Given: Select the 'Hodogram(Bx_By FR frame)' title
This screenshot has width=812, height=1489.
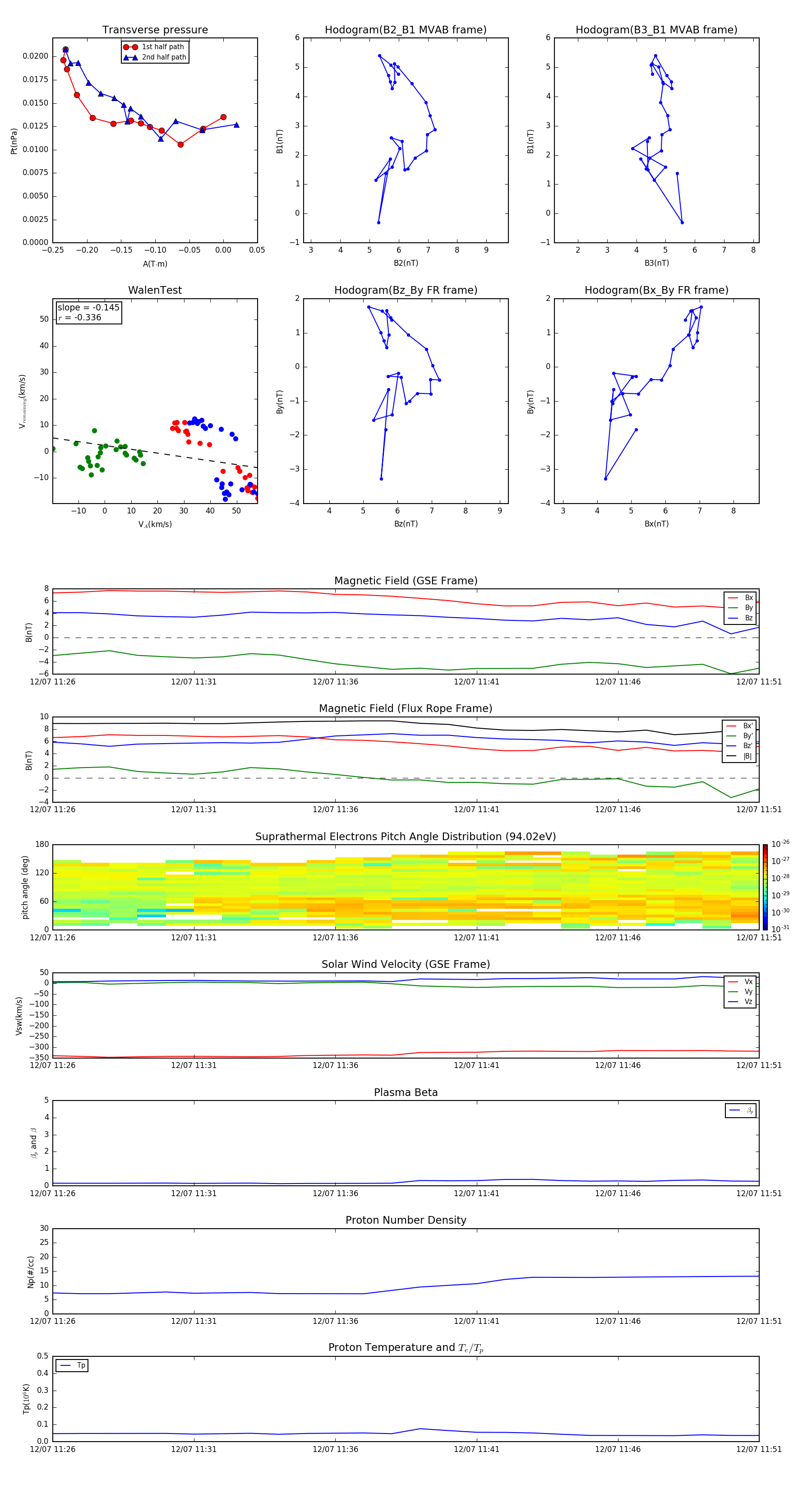Looking at the screenshot, I should (x=656, y=290).
